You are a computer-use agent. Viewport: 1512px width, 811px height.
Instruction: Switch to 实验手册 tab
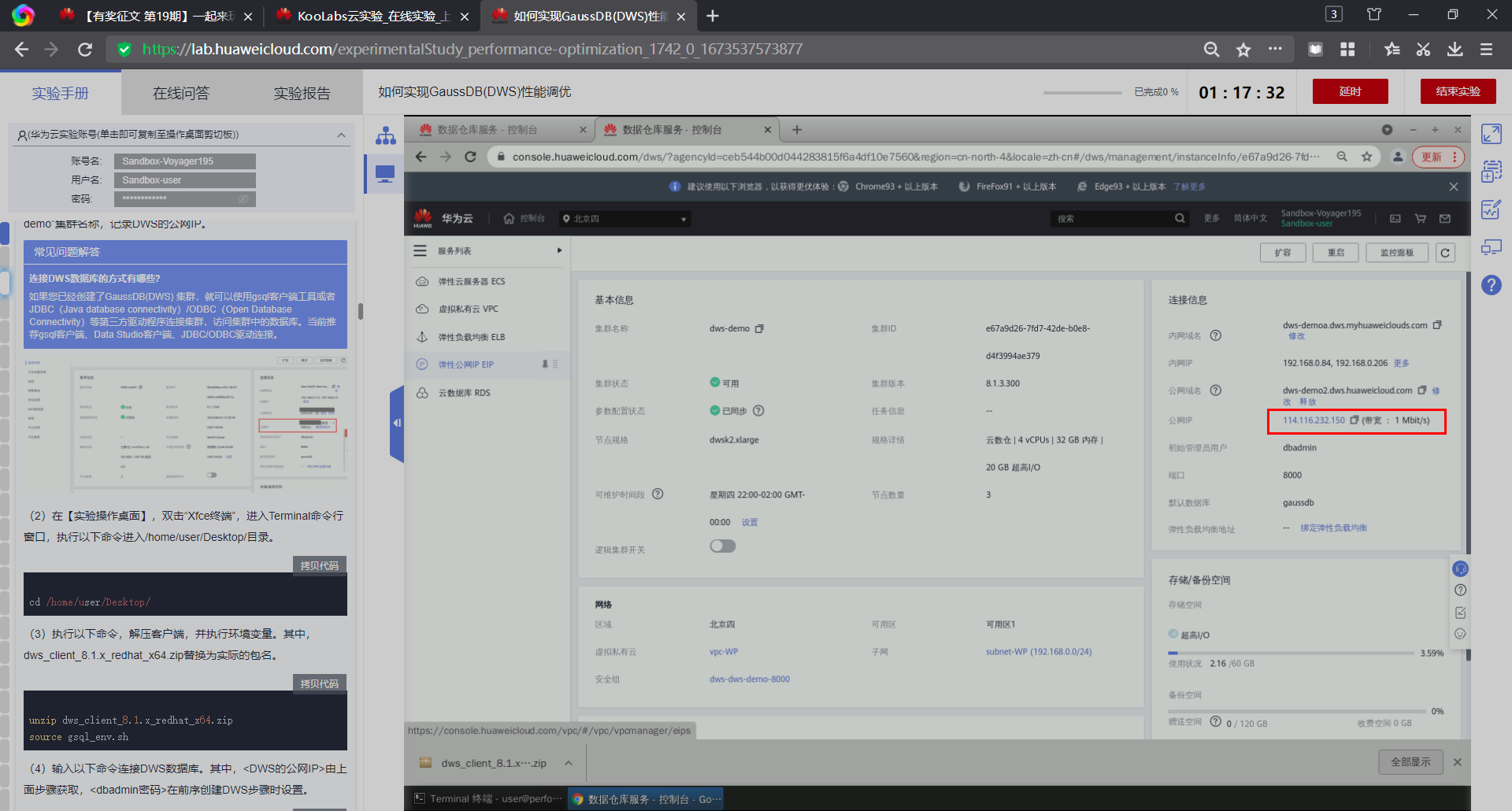click(x=61, y=93)
